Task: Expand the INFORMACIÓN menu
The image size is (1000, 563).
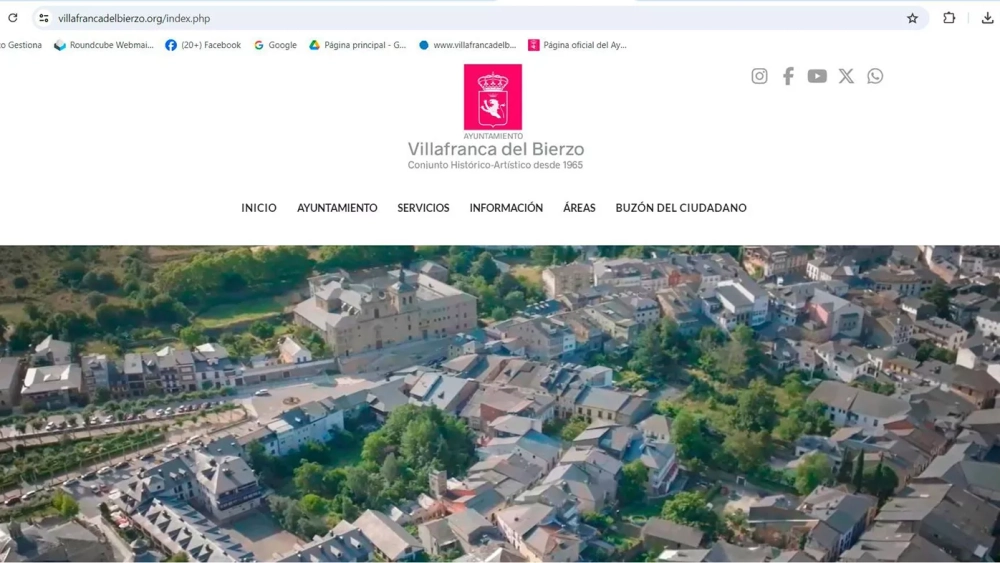Action: (506, 208)
